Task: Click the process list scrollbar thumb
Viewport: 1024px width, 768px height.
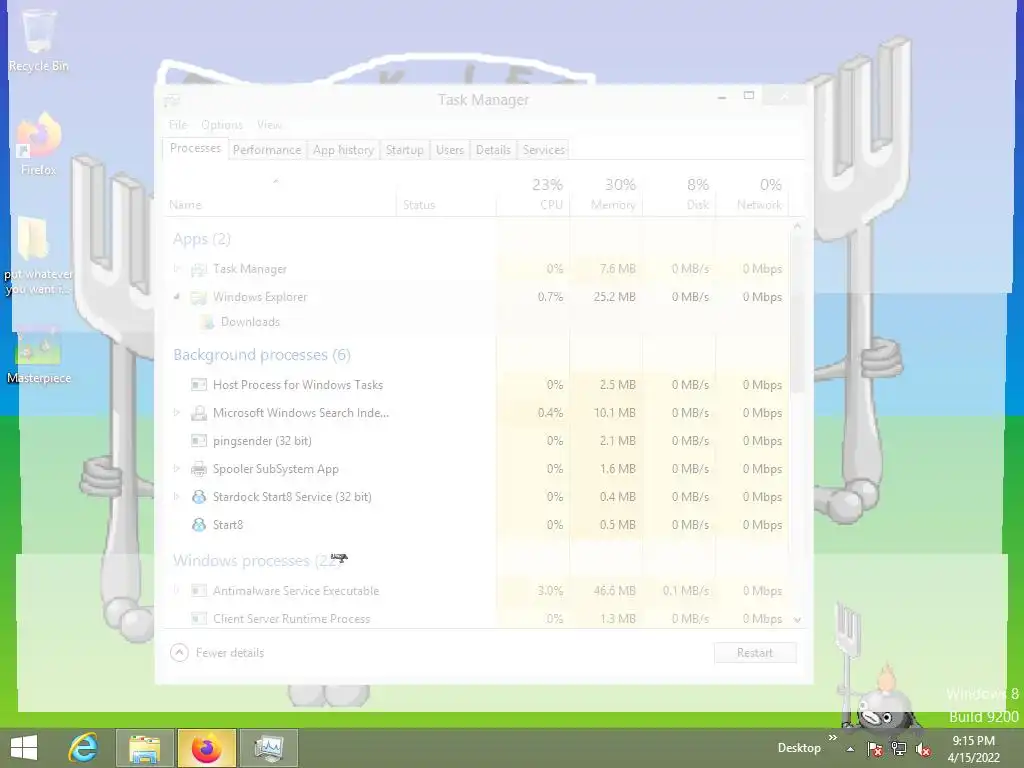Action: pos(797,312)
